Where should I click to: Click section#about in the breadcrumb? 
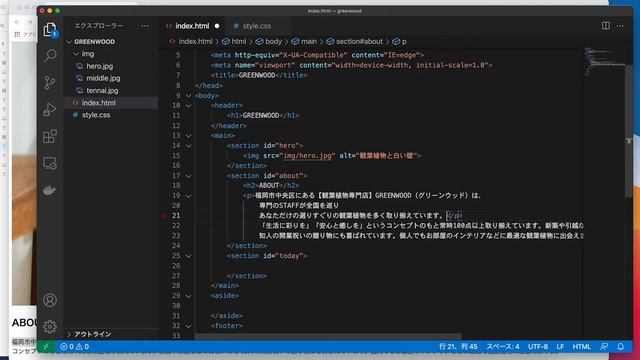pos(355,41)
